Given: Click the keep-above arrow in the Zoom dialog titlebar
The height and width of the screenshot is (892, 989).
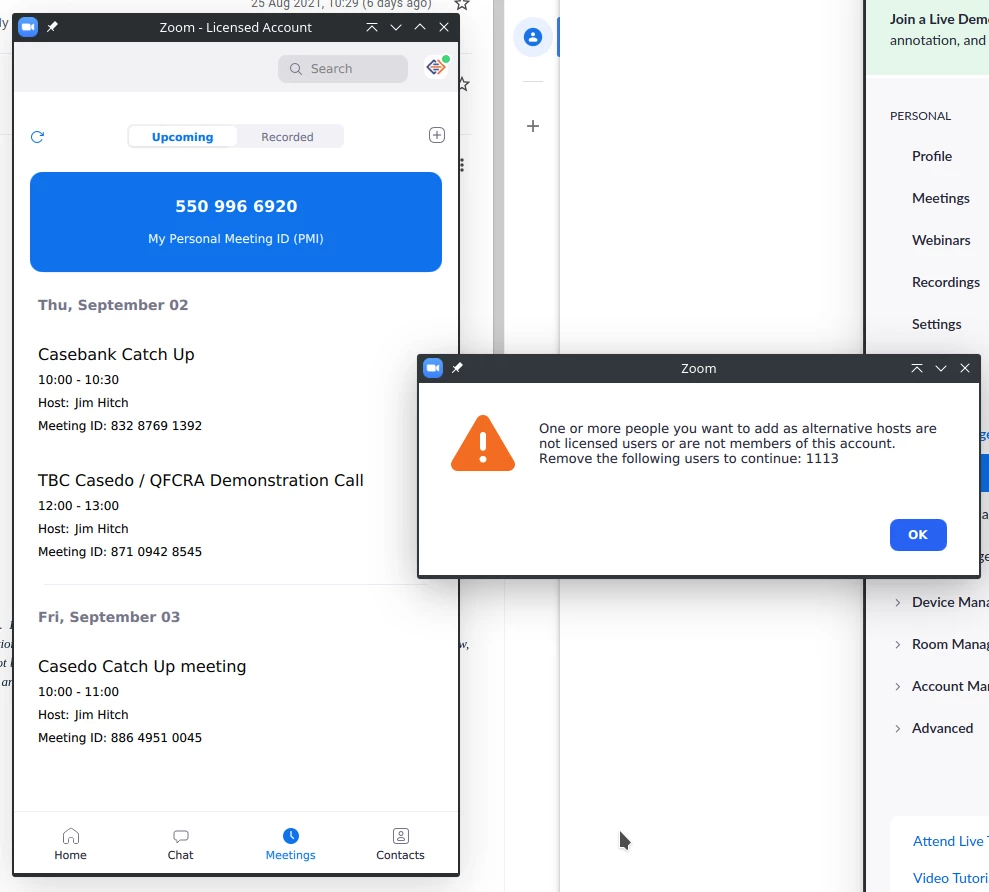Looking at the screenshot, I should tap(916, 368).
